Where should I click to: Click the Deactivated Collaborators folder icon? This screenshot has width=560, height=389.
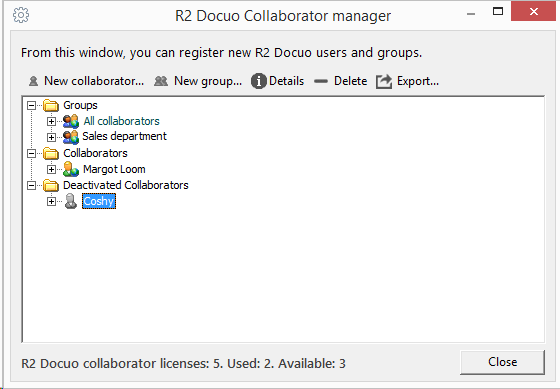coord(51,185)
